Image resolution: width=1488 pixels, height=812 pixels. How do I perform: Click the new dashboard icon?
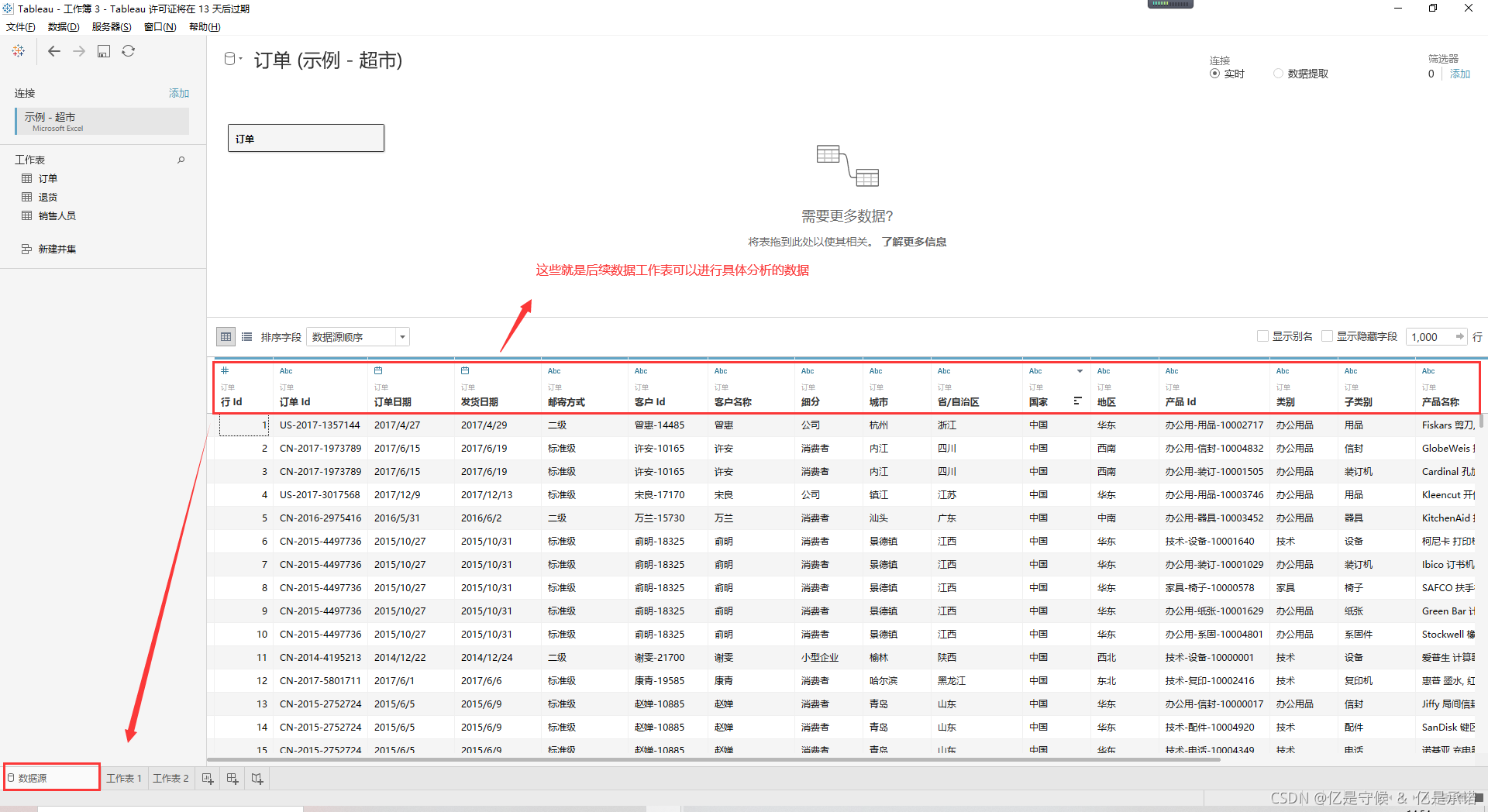232,778
